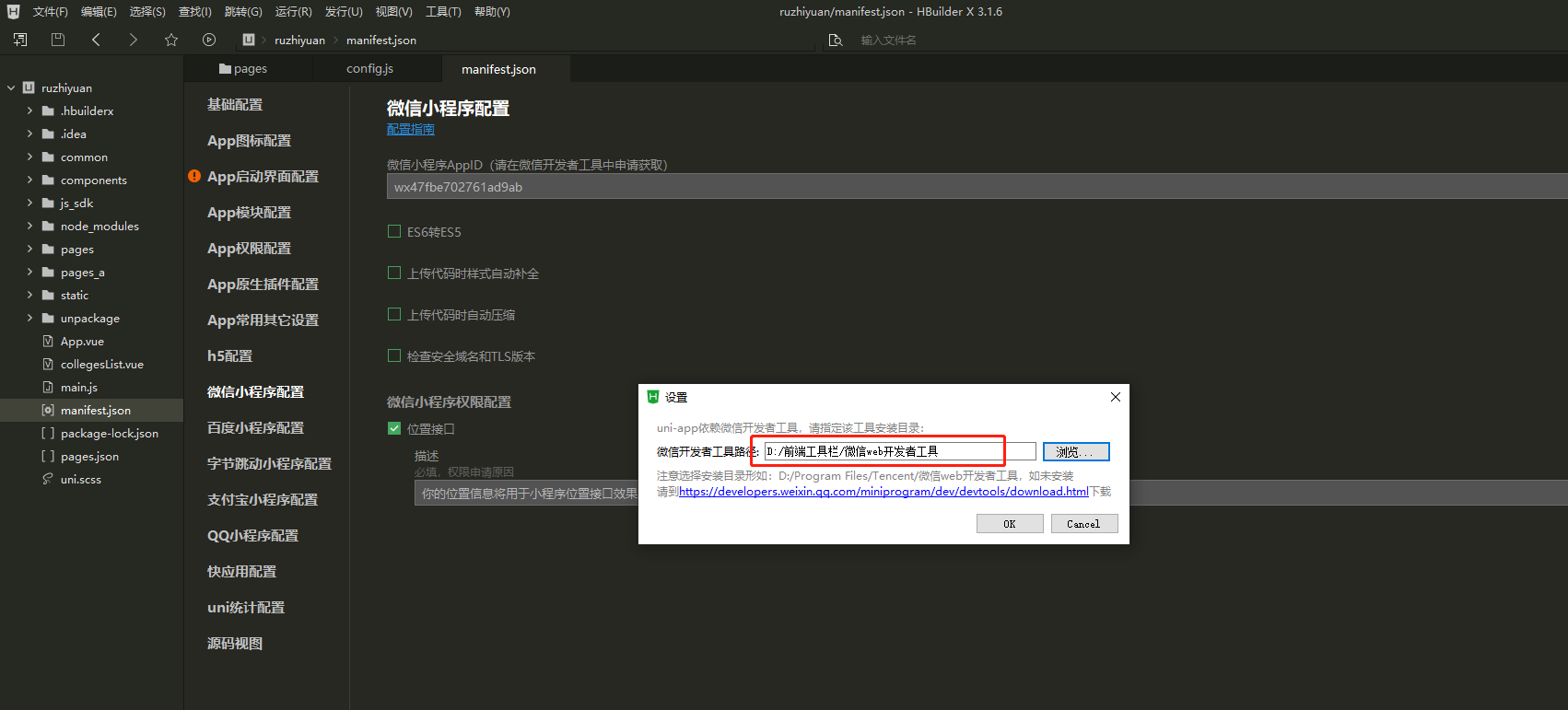The height and width of the screenshot is (710, 1568).
Task: Switch to the config.js tab
Action: coord(369,68)
